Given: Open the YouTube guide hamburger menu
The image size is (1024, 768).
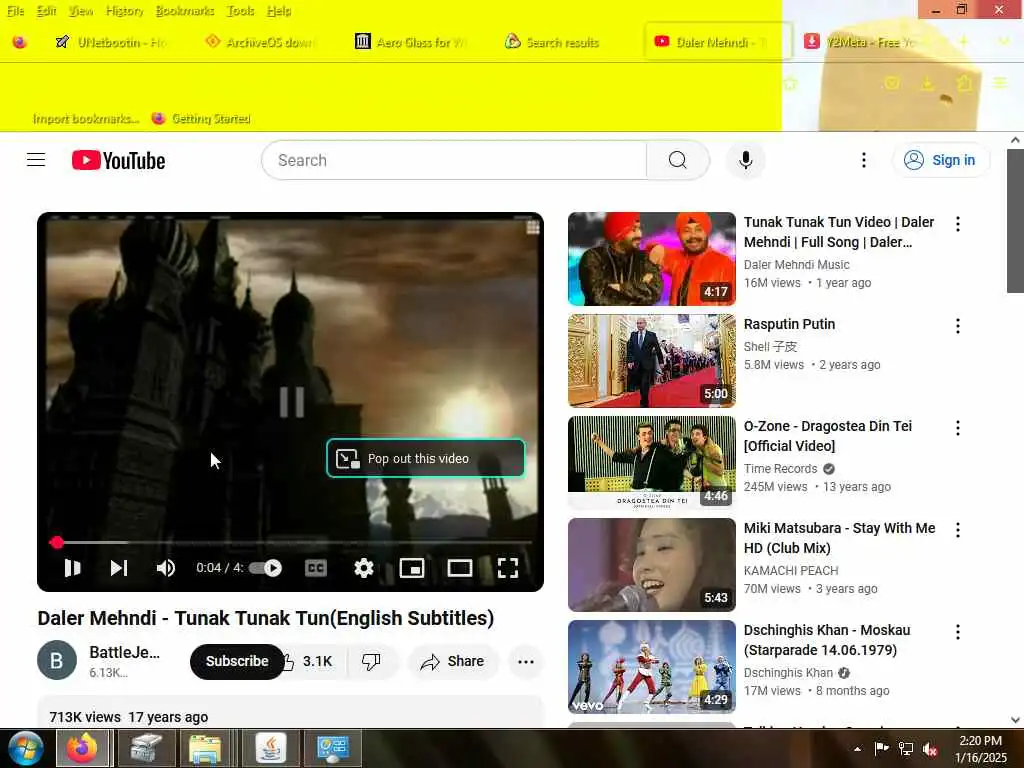Looking at the screenshot, I should 36,160.
